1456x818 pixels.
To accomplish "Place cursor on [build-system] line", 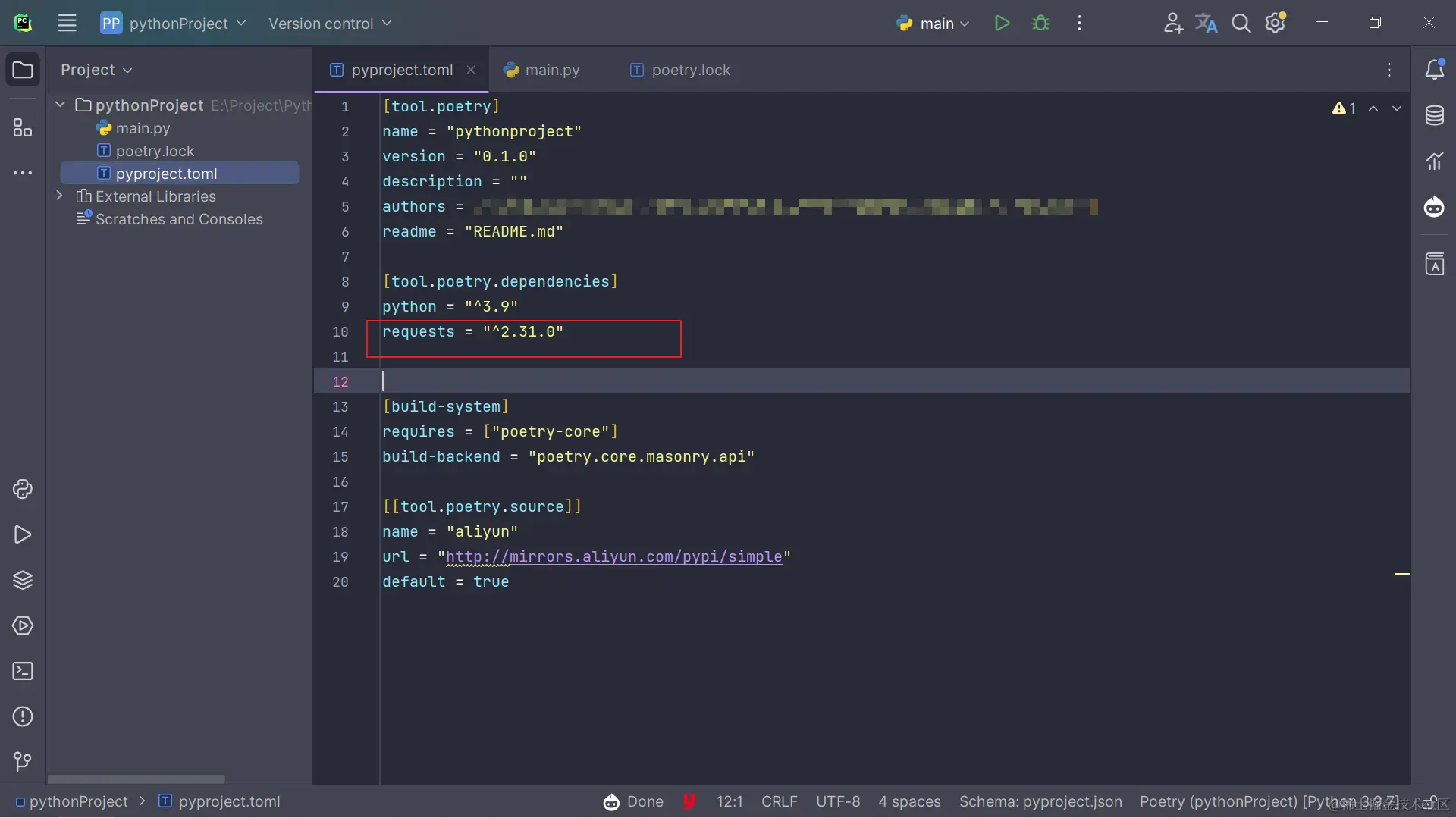I will [x=445, y=406].
